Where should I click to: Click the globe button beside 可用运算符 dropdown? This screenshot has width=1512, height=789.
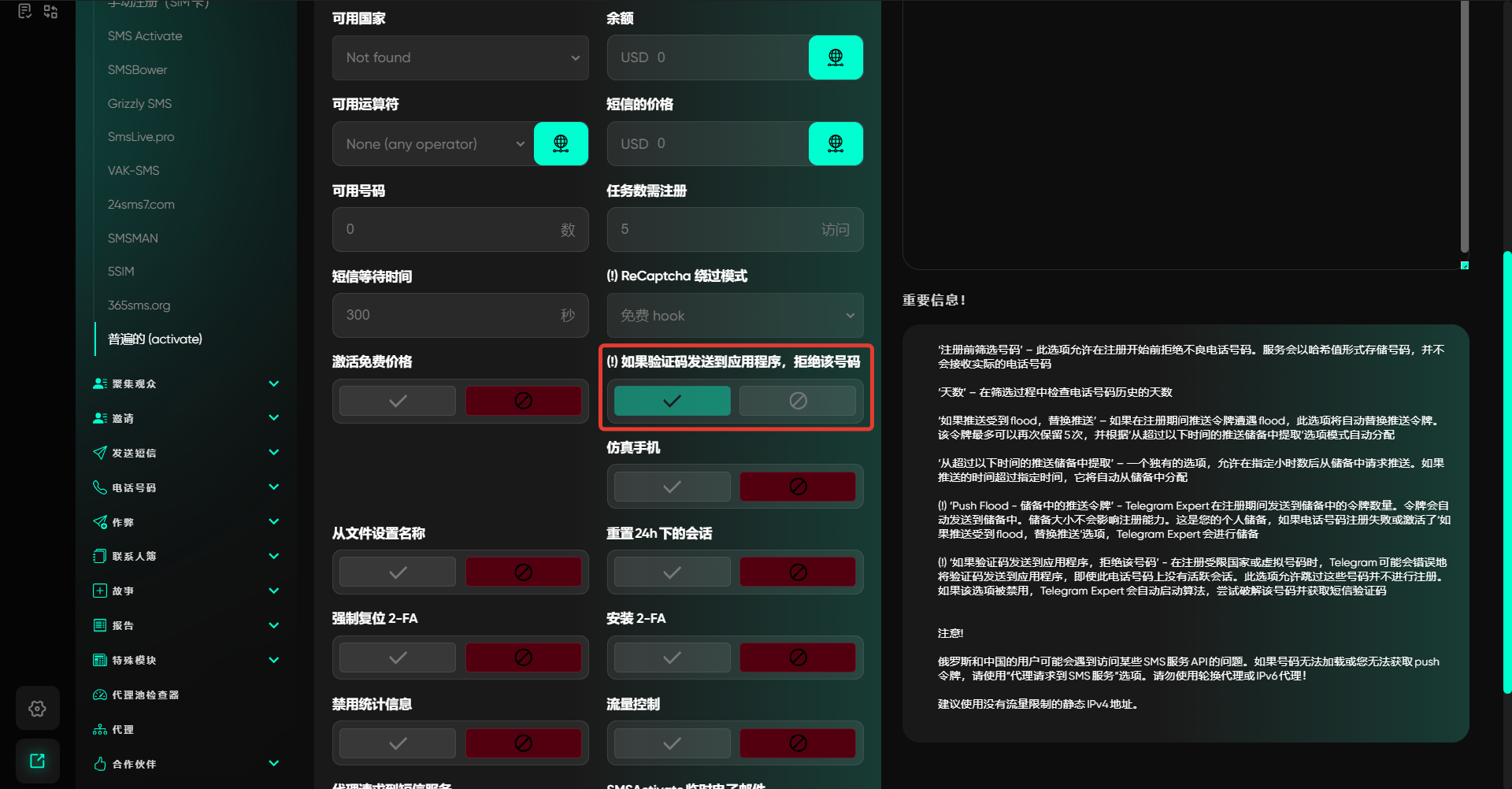pos(561,143)
